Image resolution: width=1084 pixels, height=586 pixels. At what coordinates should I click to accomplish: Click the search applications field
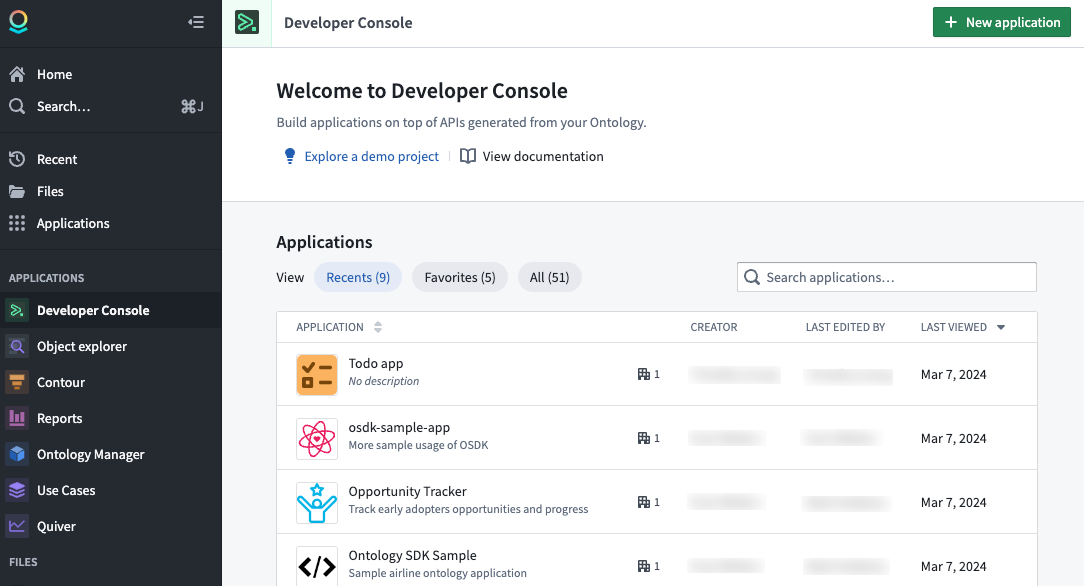885,277
